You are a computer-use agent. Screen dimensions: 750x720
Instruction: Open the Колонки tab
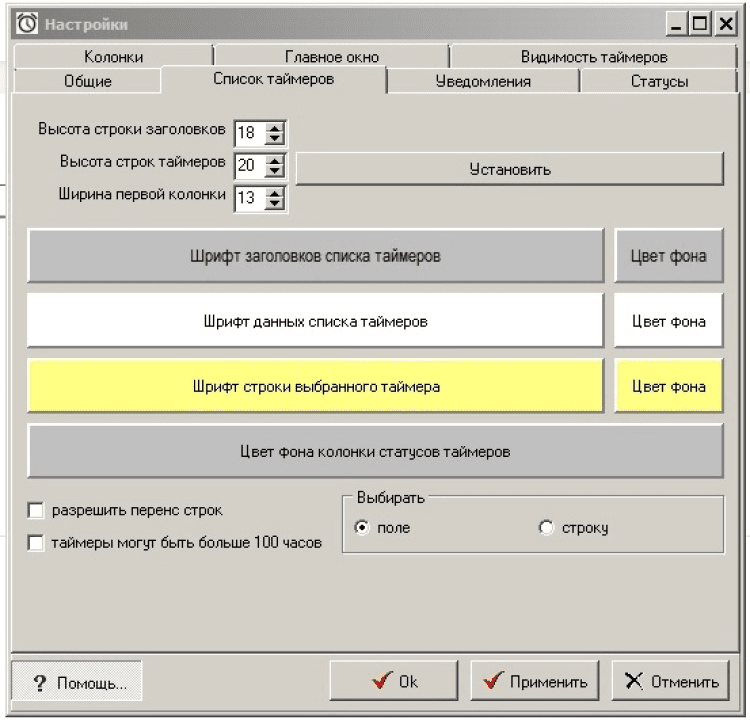(x=113, y=56)
